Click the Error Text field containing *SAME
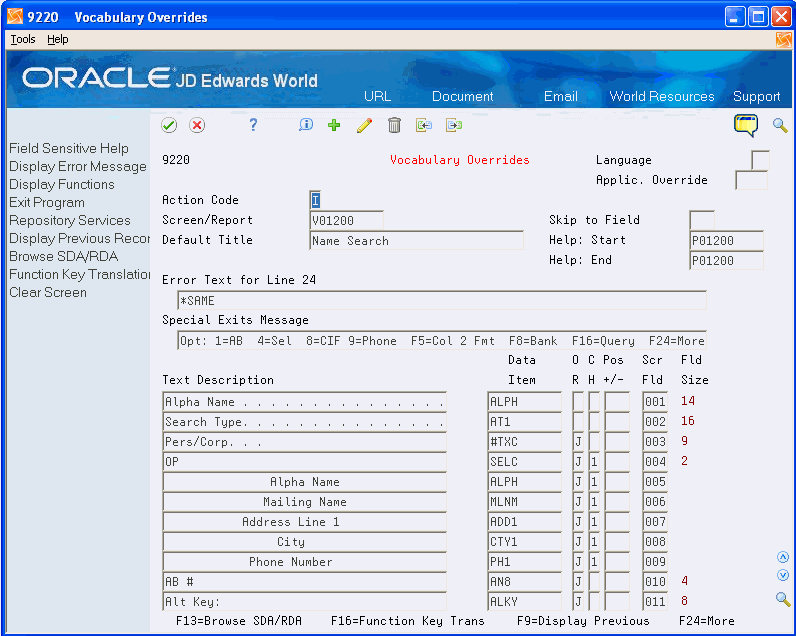The height and width of the screenshot is (636, 796). point(442,300)
